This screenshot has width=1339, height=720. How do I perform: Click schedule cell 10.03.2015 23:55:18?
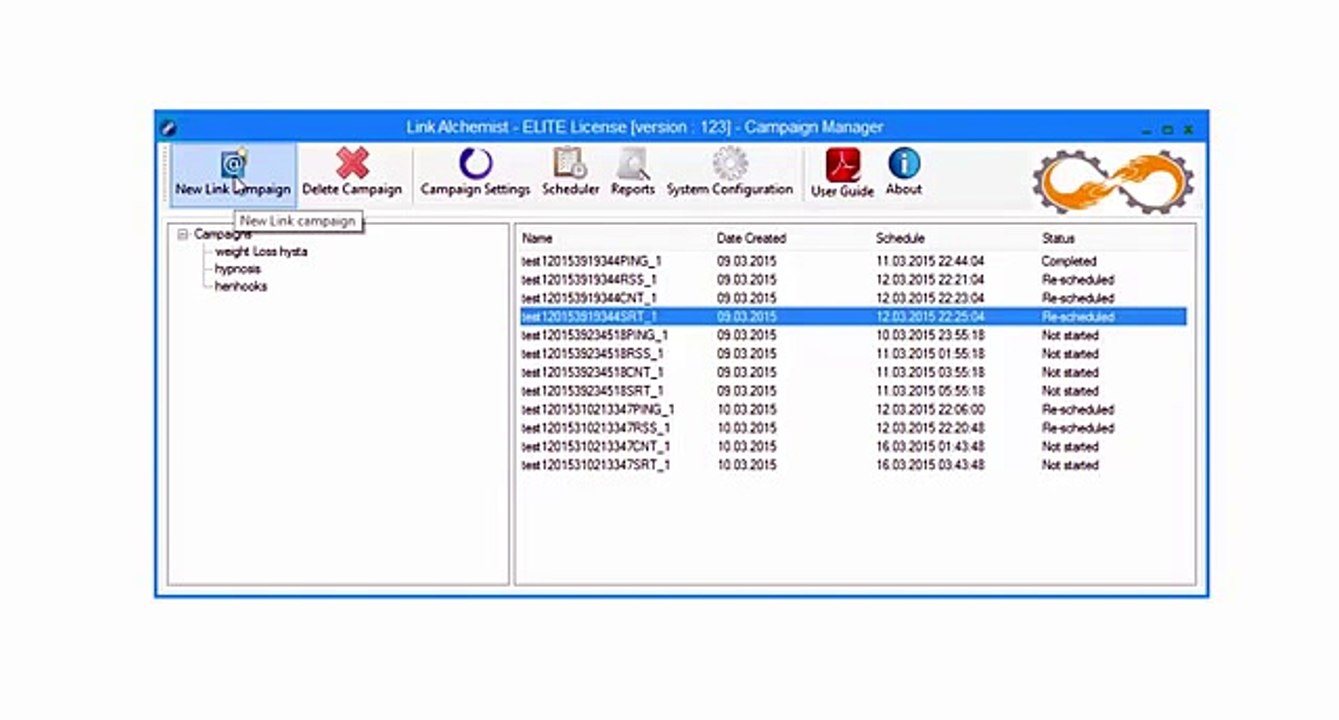[930, 335]
